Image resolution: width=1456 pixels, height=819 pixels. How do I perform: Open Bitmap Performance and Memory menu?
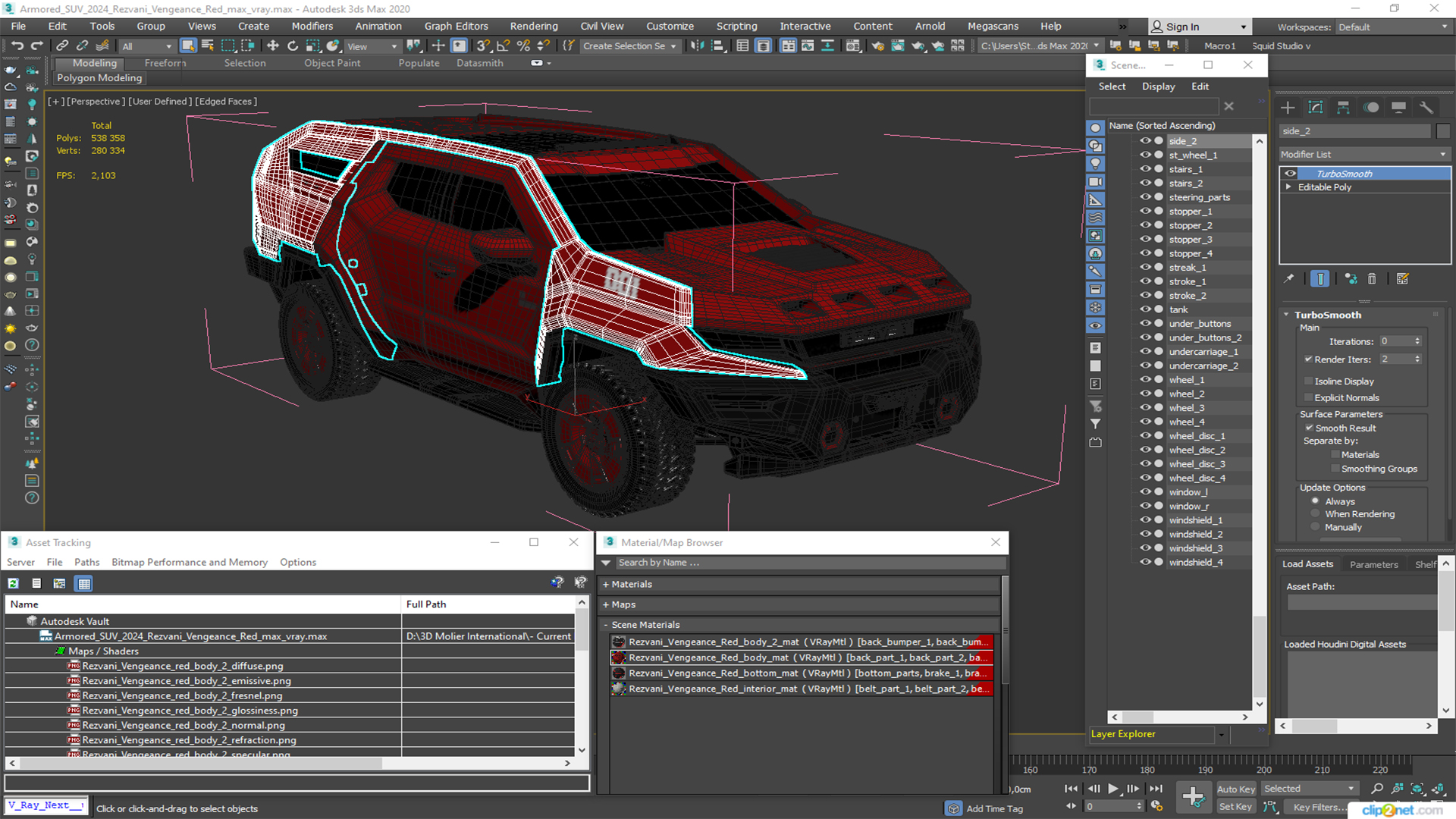(x=190, y=563)
